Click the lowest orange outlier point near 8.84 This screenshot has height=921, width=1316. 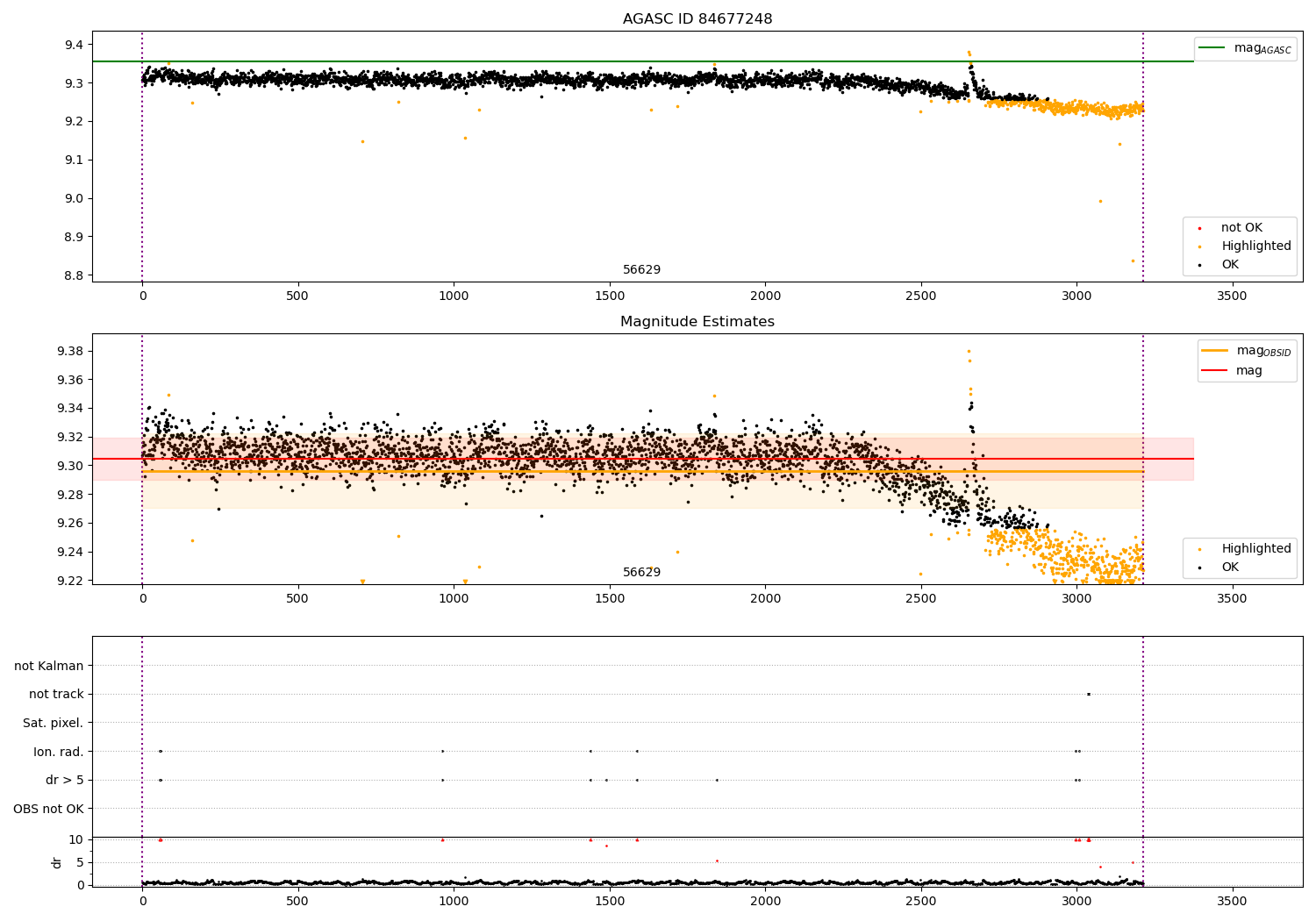[1133, 261]
